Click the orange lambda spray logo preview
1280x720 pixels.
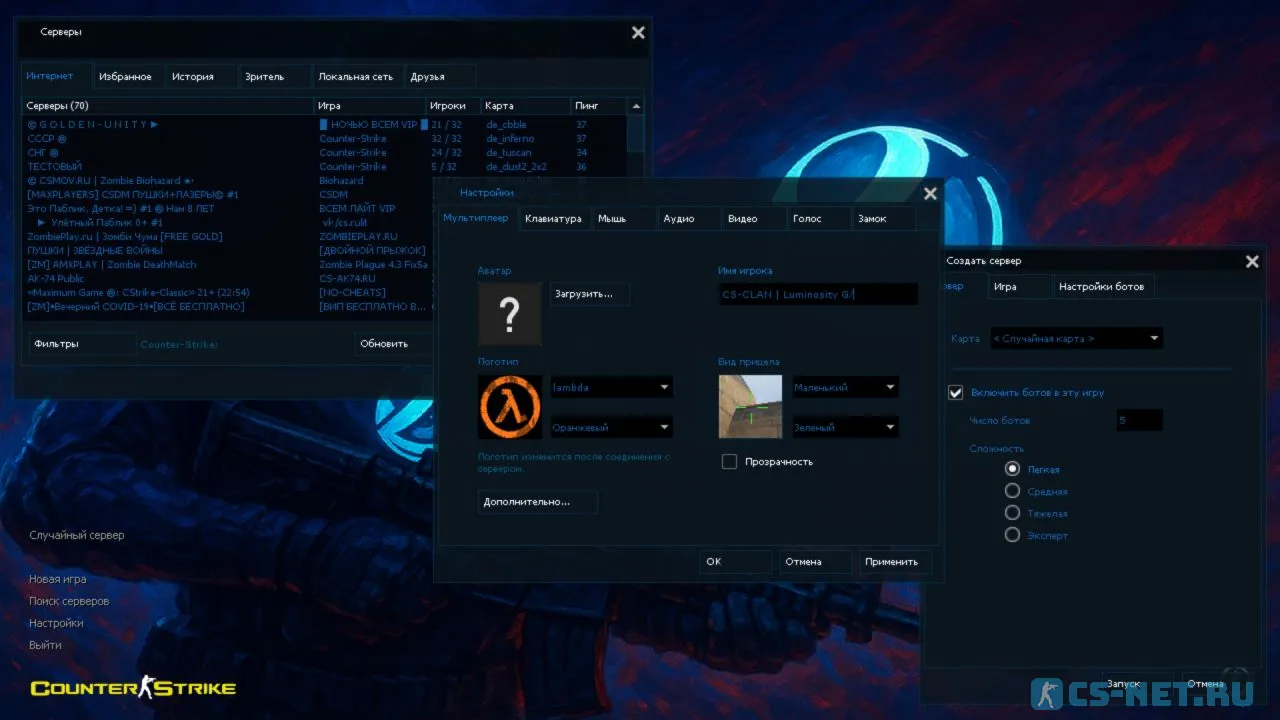(510, 407)
